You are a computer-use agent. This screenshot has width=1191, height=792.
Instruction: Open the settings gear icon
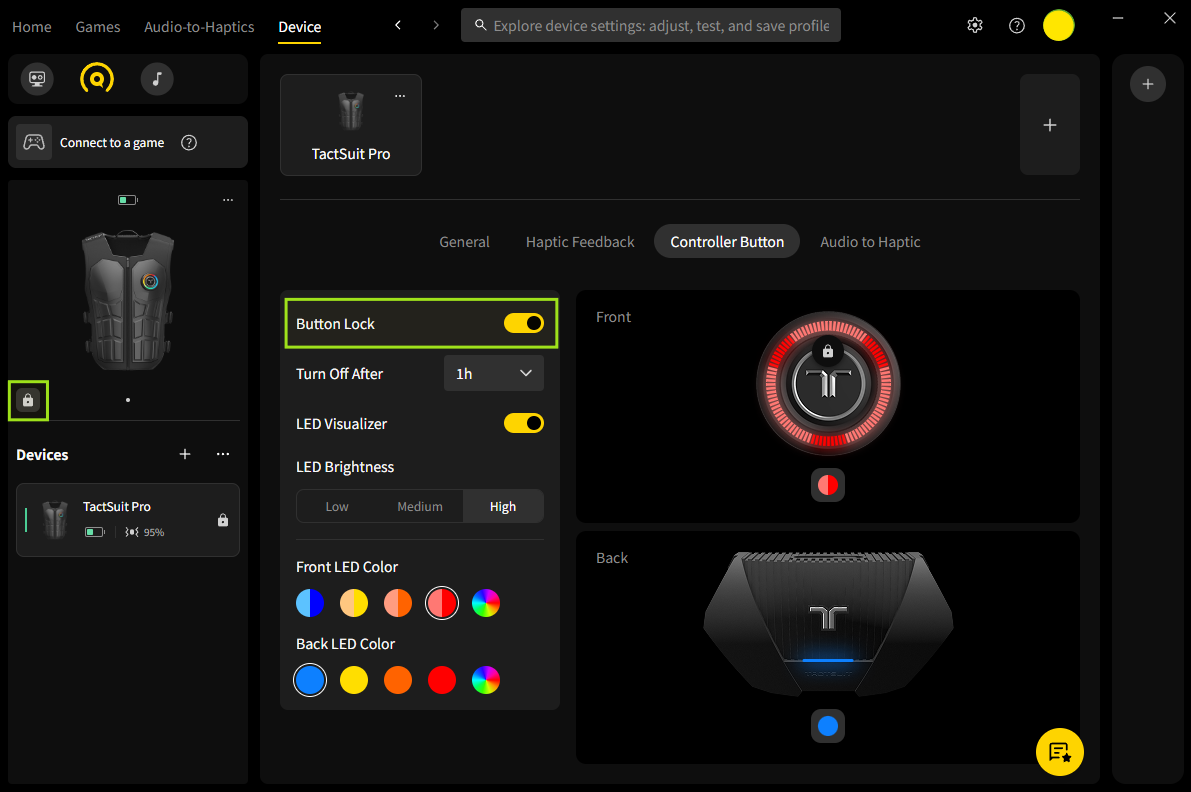coord(975,26)
